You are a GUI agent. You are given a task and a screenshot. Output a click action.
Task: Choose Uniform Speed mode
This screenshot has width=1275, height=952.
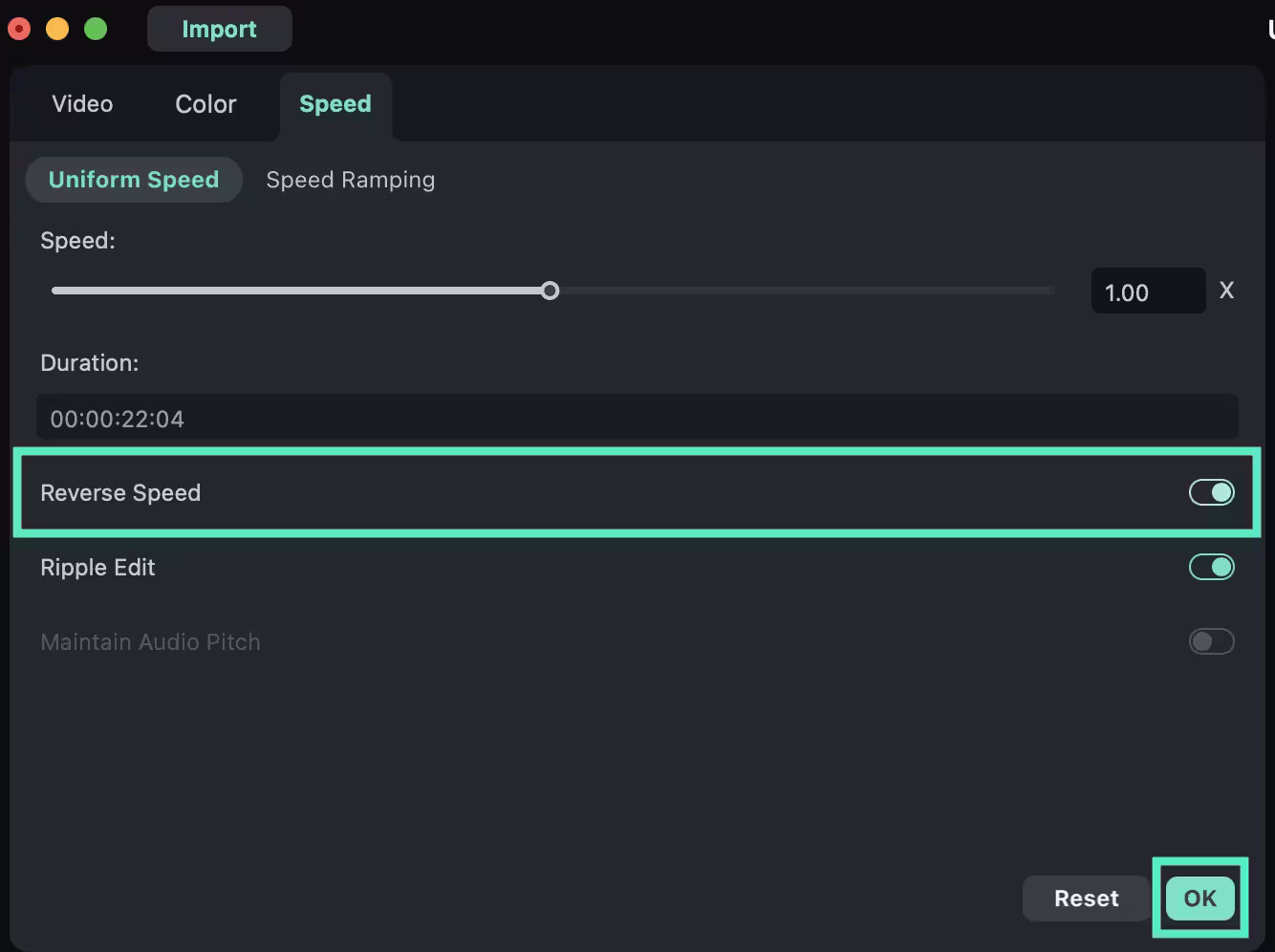point(134,180)
